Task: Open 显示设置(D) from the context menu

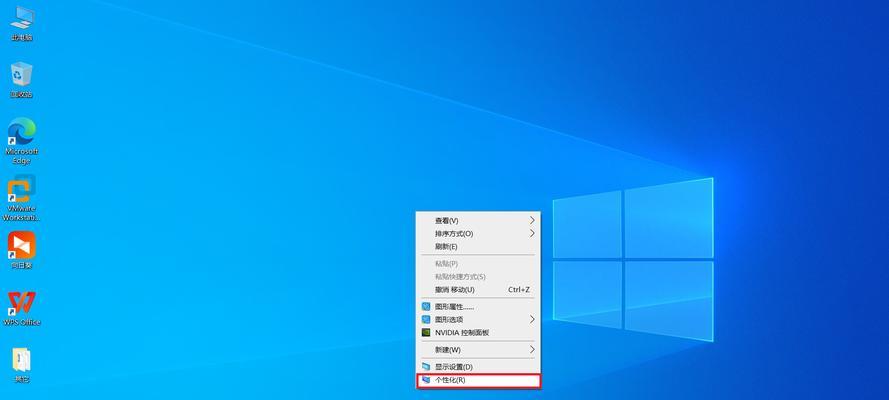Action: tap(478, 367)
